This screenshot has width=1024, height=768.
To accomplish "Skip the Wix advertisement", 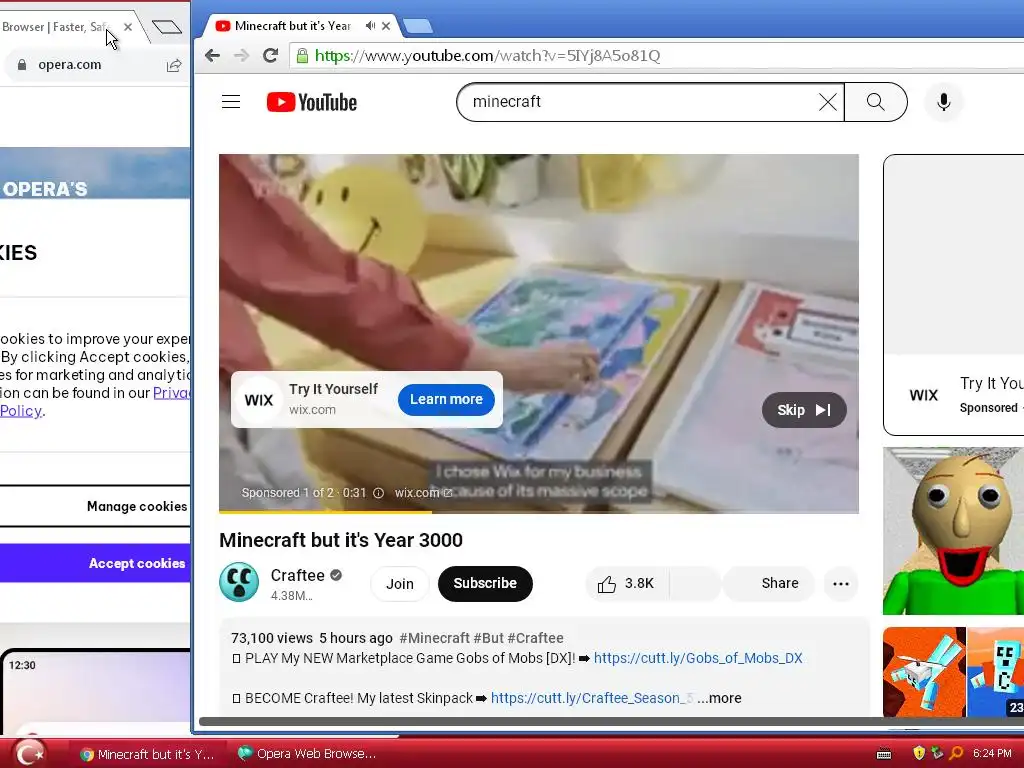I will 804,410.
